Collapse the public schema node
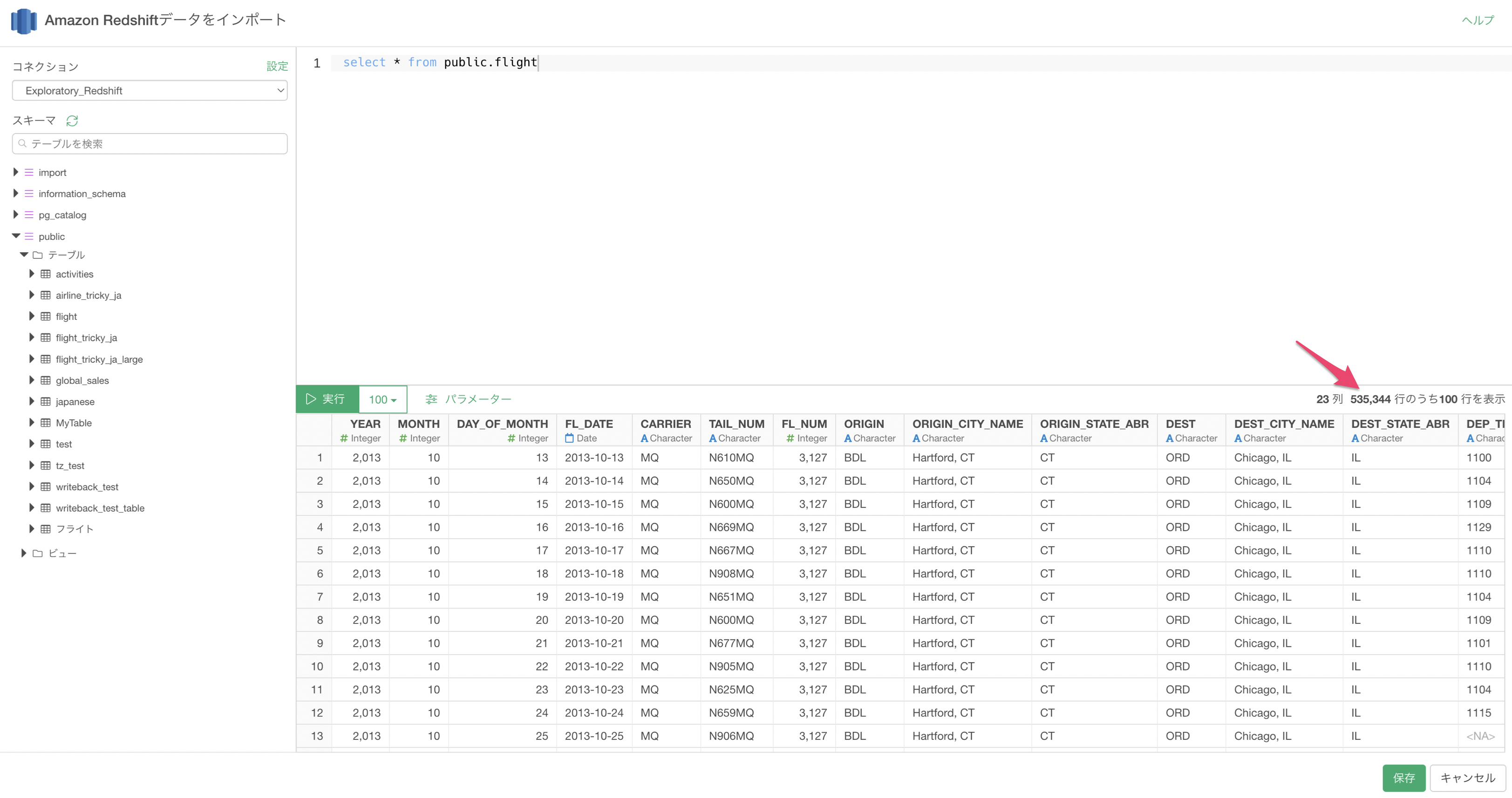Image resolution: width=1512 pixels, height=798 pixels. (x=16, y=236)
